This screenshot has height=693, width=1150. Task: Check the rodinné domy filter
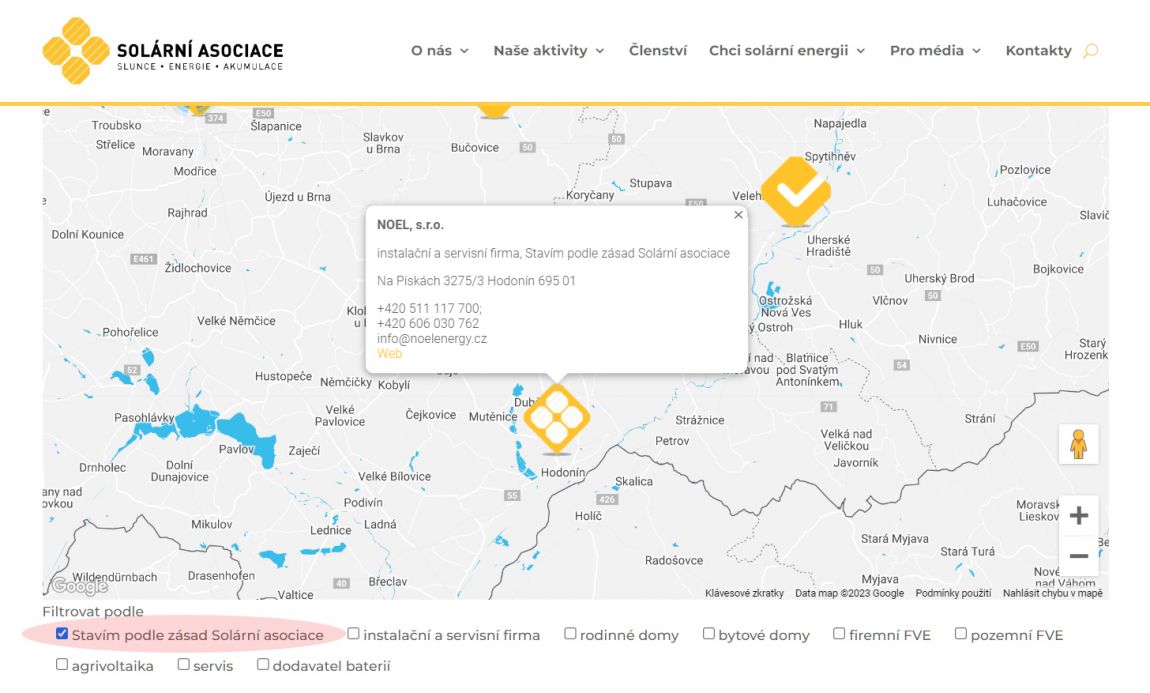point(570,634)
